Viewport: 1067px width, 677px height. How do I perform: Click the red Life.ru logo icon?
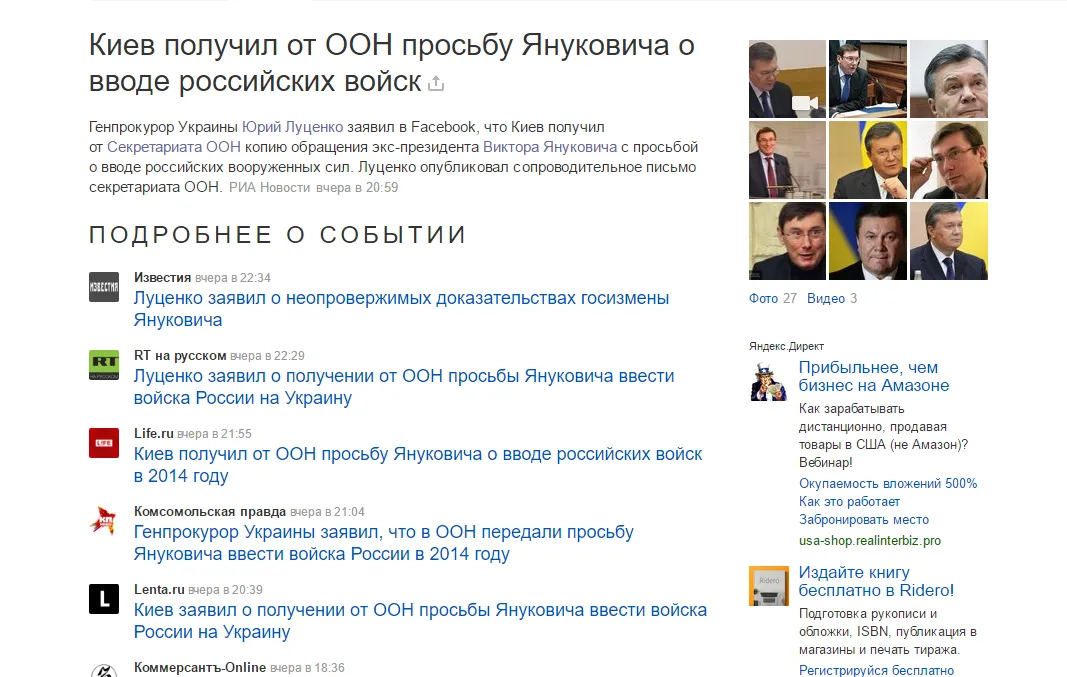coord(104,443)
